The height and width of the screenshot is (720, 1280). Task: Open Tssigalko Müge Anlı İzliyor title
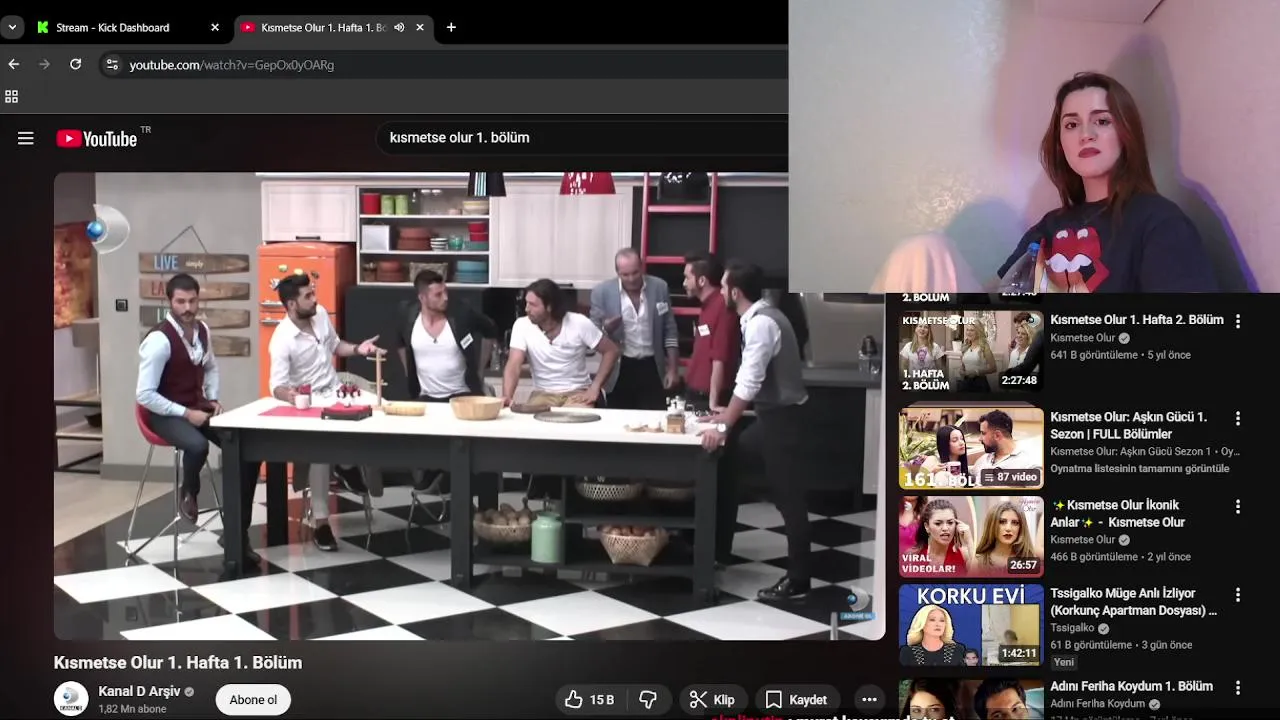point(1134,602)
